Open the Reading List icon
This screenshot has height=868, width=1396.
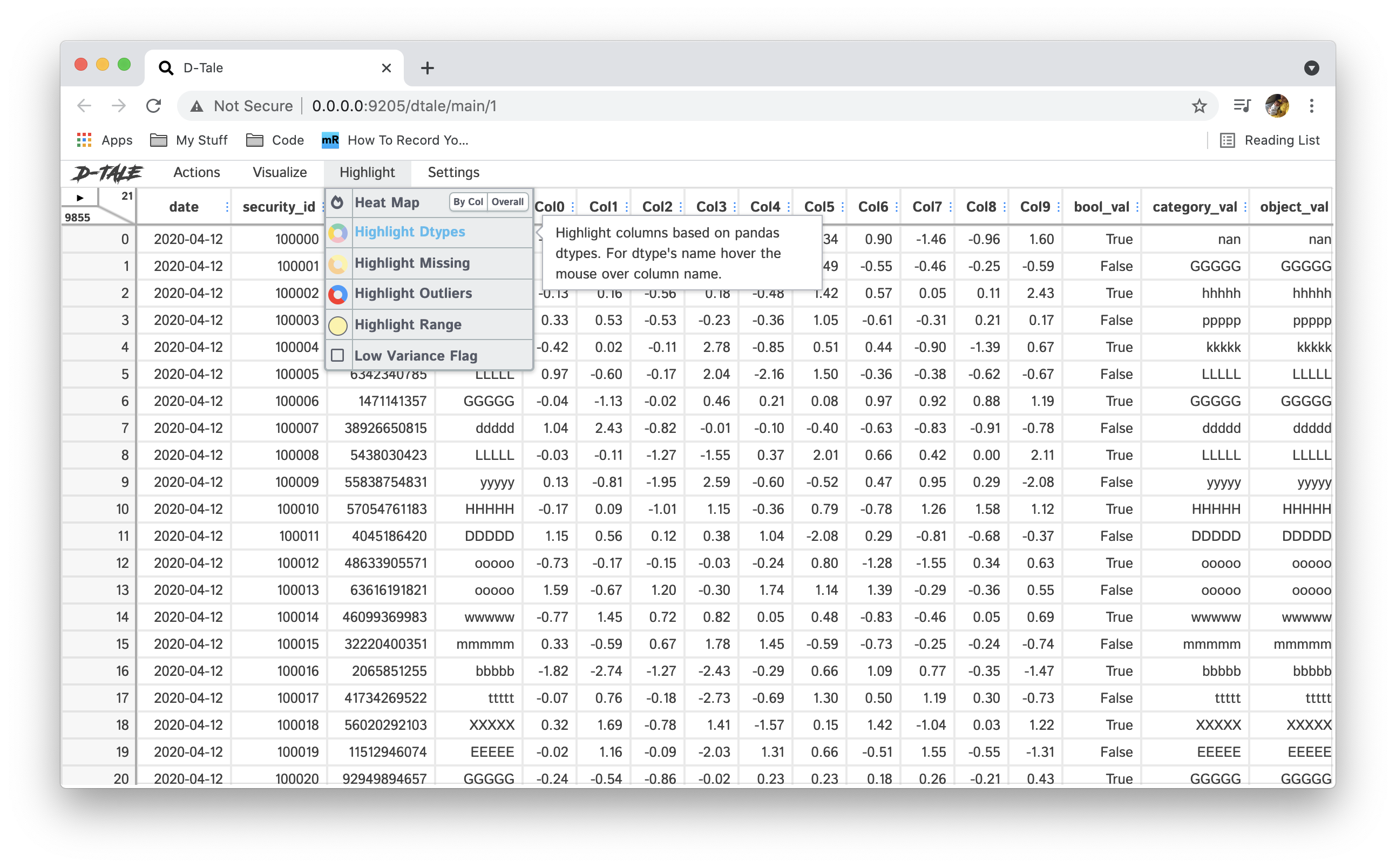[1226, 141]
